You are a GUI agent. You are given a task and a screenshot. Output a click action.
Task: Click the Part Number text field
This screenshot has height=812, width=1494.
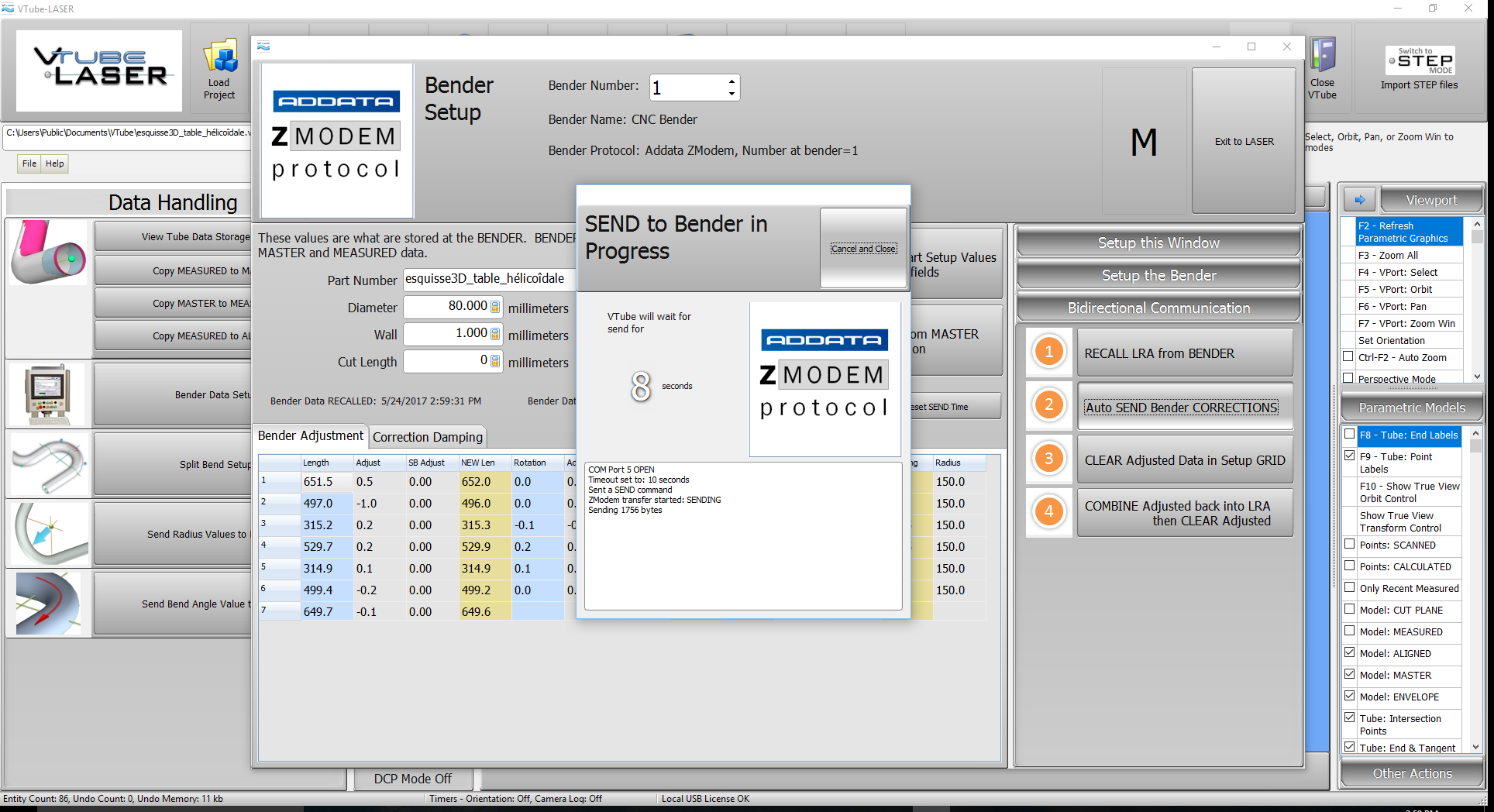tap(488, 279)
